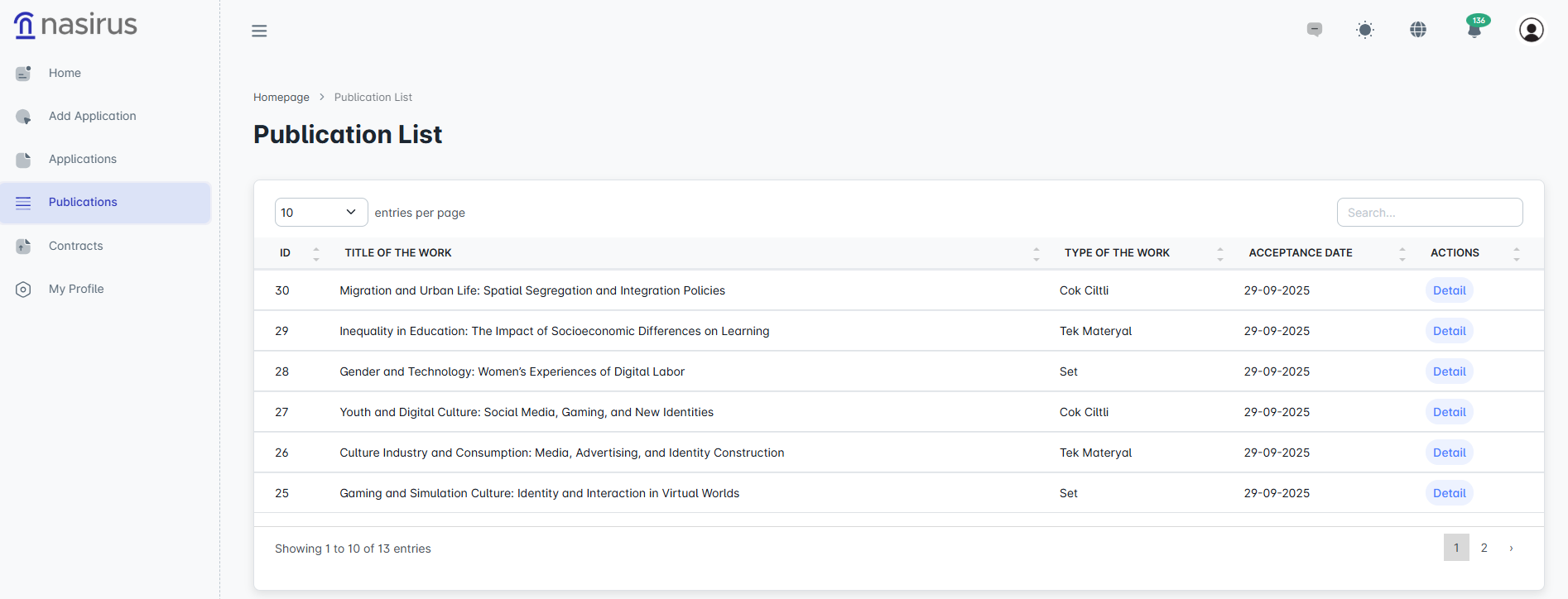Open notifications bell with 136 badge
The height and width of the screenshot is (599, 1568).
tap(1474, 30)
